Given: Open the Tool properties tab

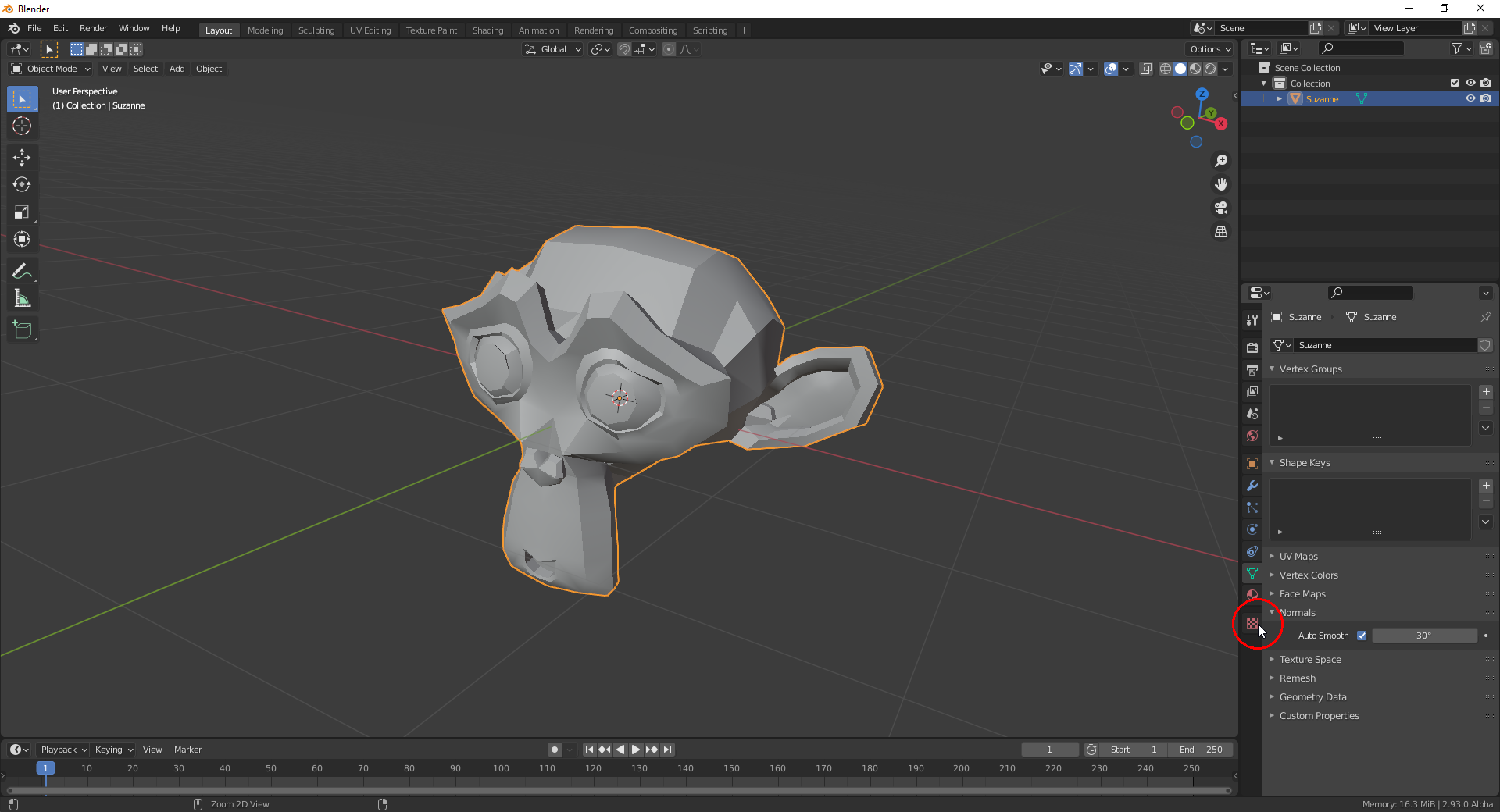Looking at the screenshot, I should [x=1252, y=320].
